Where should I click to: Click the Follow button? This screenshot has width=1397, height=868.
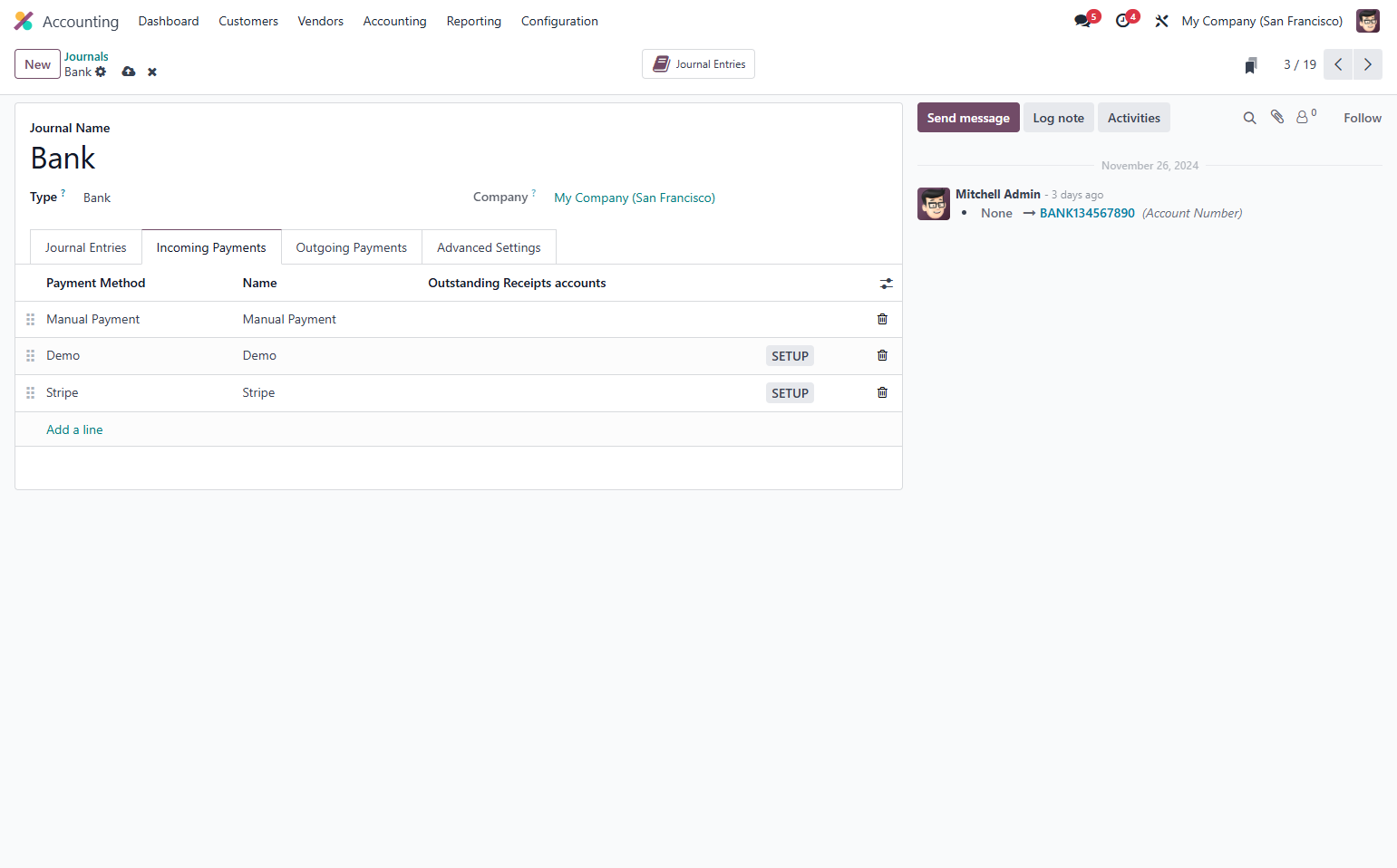[1363, 118]
